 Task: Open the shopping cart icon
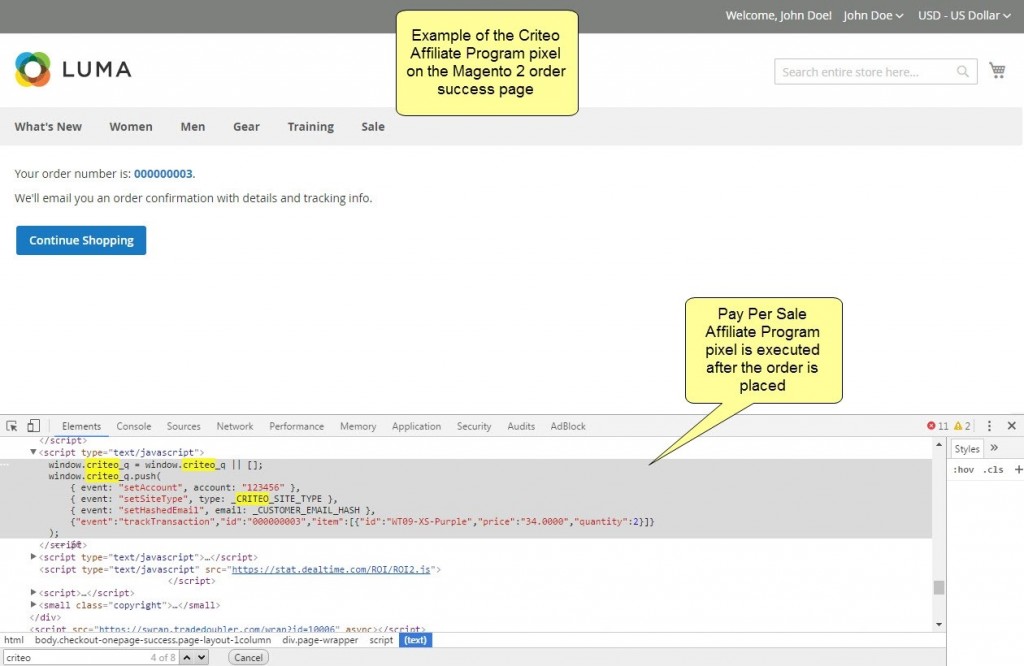(x=997, y=71)
